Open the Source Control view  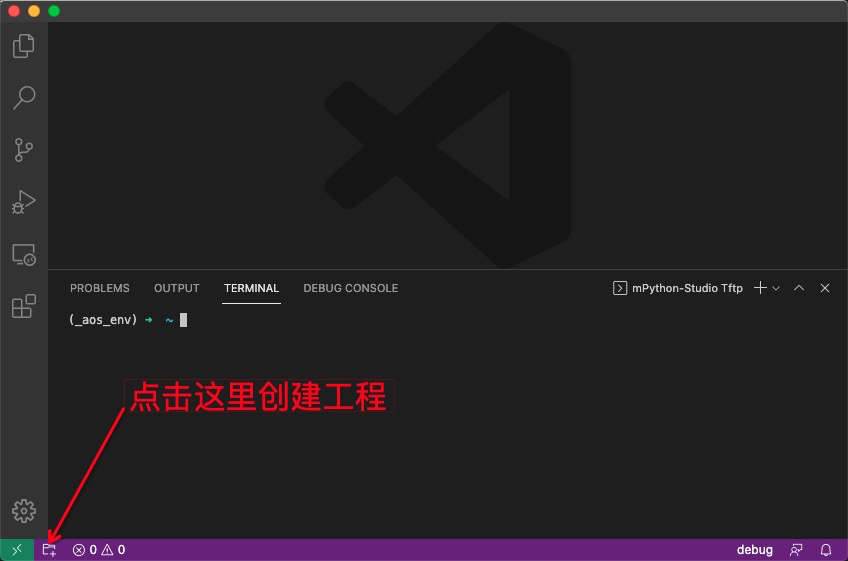[x=24, y=150]
